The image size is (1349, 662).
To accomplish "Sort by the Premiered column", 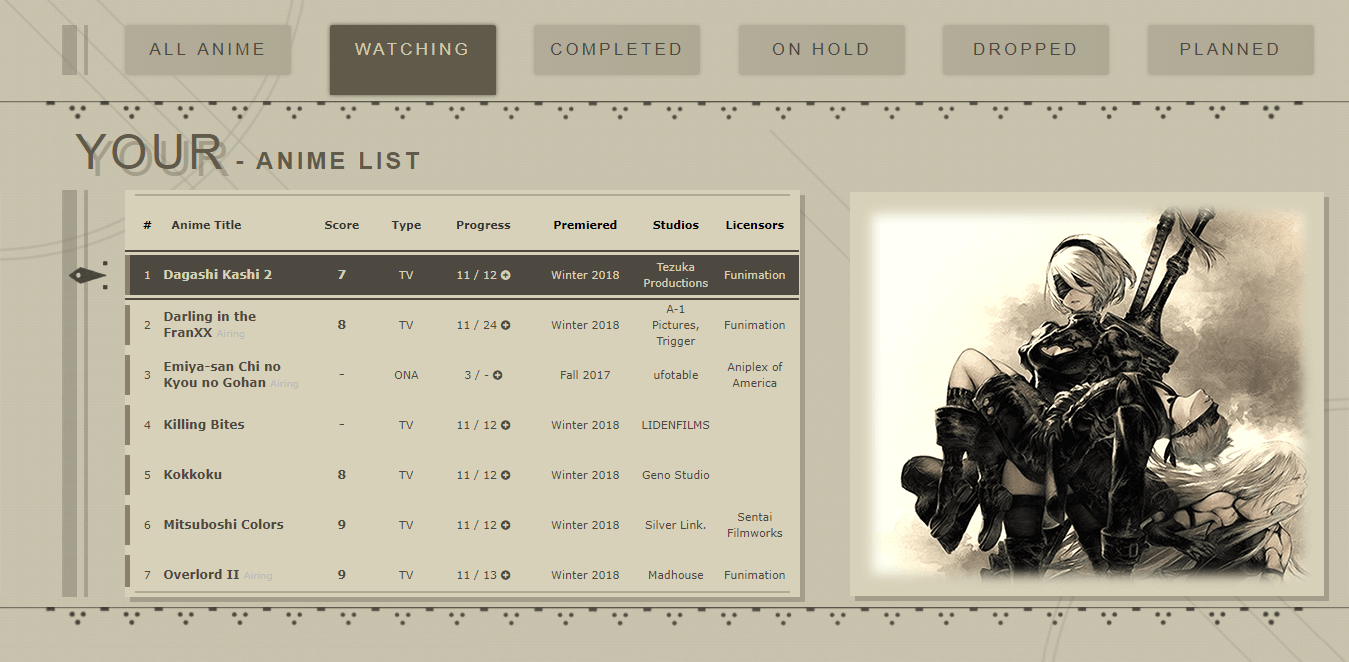I will tap(585, 225).
